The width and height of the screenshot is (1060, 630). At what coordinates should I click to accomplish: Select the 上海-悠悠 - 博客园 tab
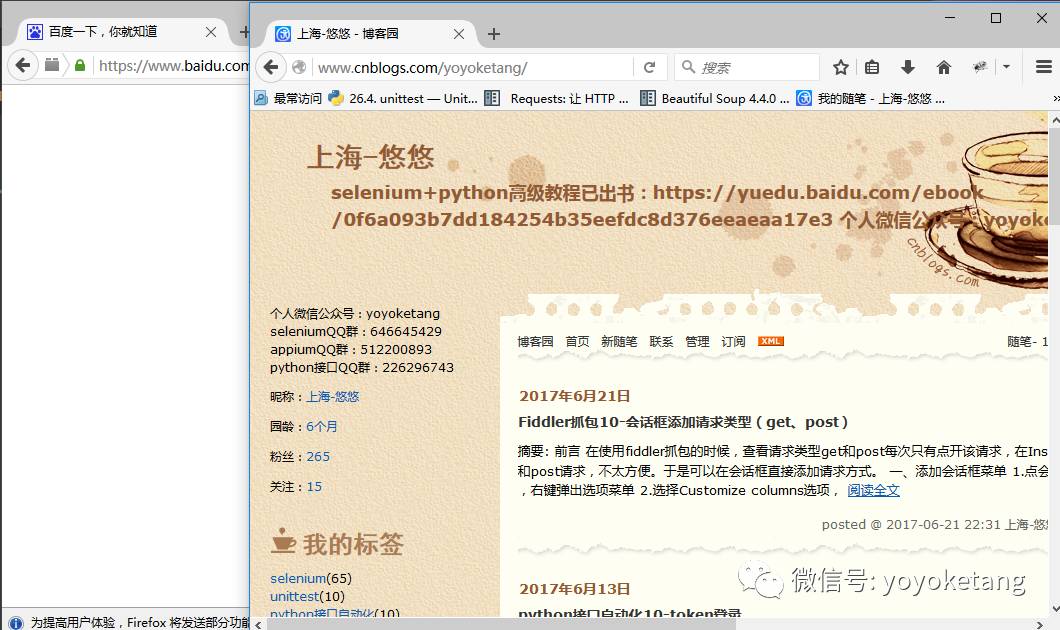click(x=370, y=33)
